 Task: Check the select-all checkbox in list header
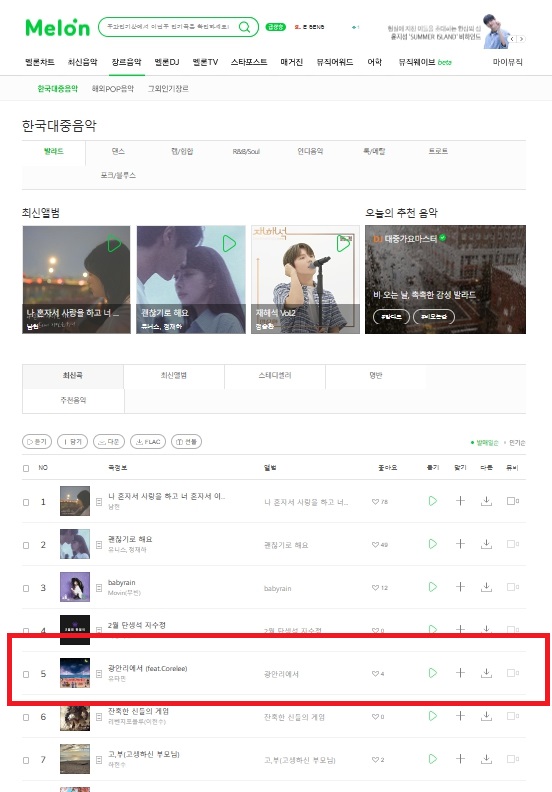tap(26, 468)
